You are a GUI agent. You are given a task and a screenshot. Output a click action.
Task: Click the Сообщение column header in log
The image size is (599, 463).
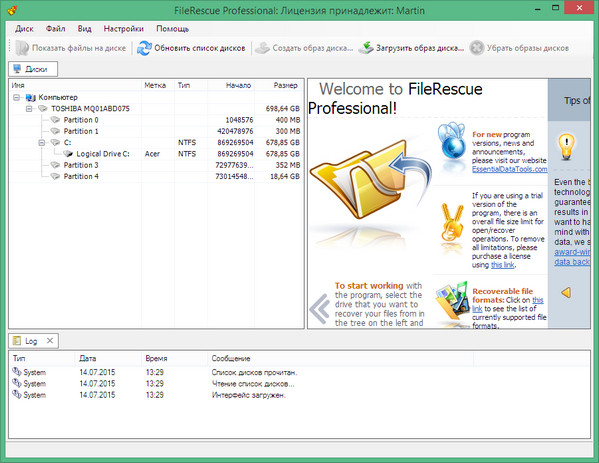coord(341,358)
